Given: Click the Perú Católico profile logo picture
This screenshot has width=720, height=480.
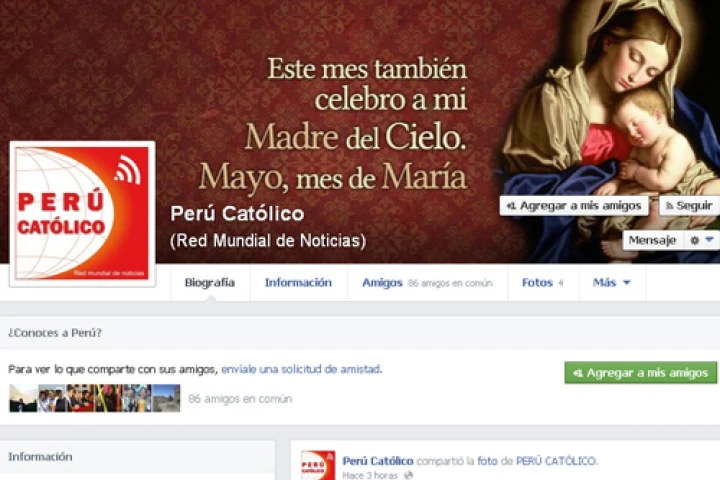Looking at the screenshot, I should click(x=83, y=214).
